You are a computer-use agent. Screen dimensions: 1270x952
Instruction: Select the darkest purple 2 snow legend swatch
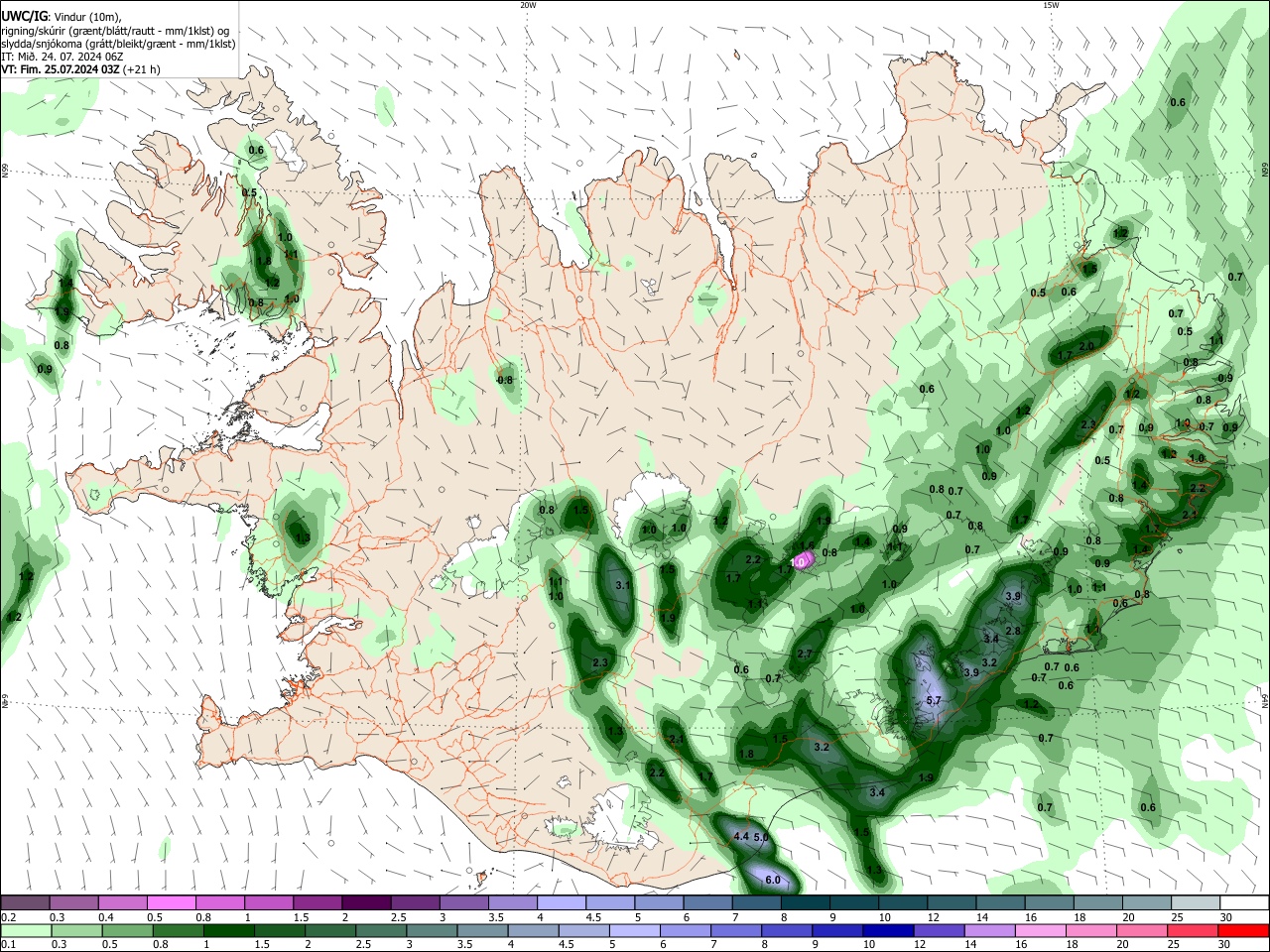(366, 902)
